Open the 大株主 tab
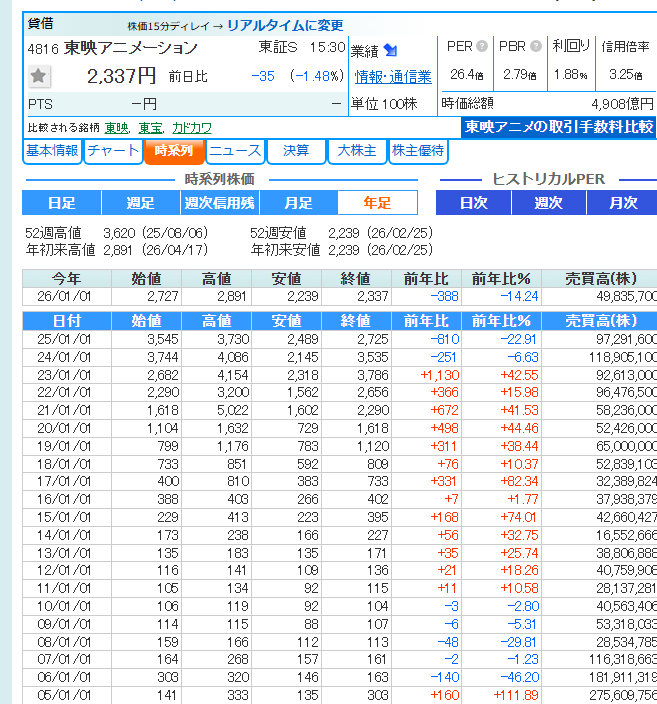657x704 pixels. tap(357, 151)
